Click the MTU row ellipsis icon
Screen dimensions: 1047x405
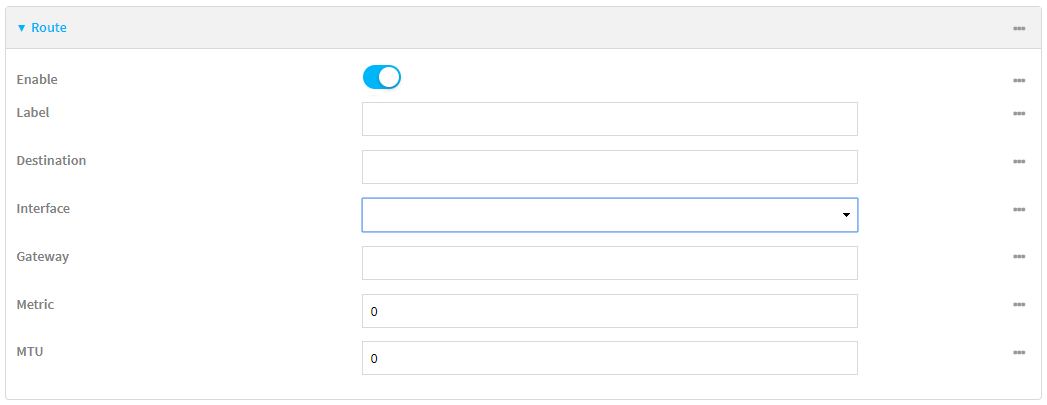pyautogui.click(x=1018, y=353)
